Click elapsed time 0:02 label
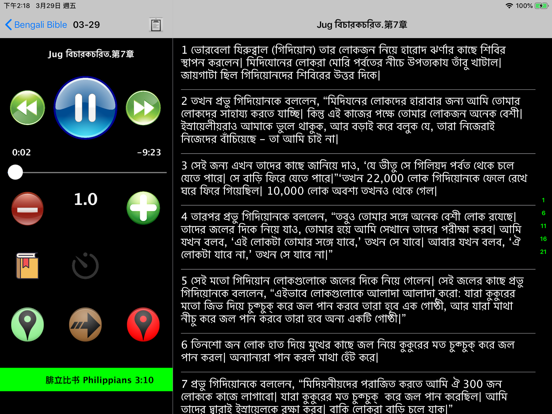Screen dimensions: 552x414 click(21, 152)
